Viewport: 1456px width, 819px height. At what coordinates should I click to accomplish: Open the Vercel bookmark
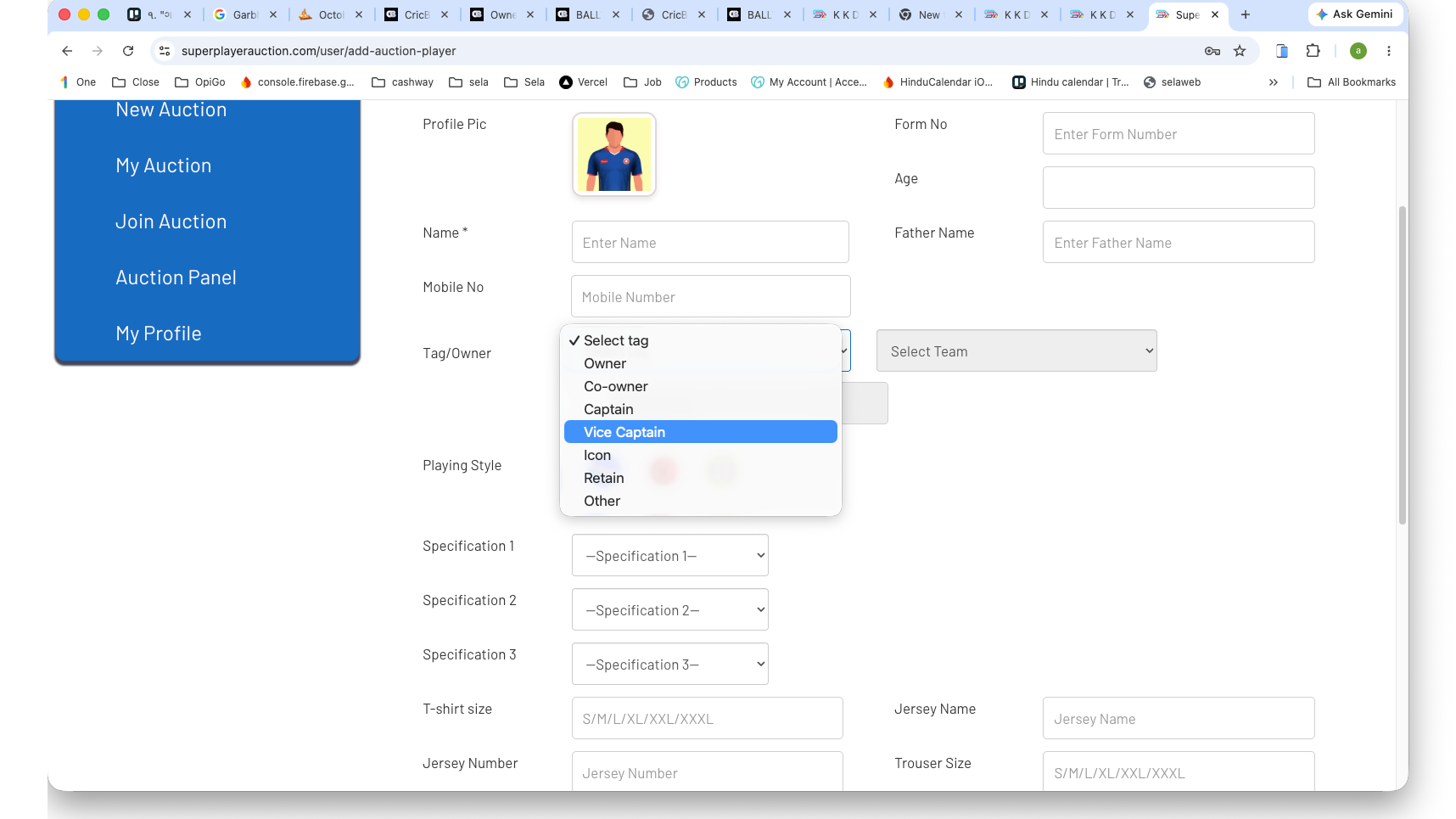[x=584, y=82]
